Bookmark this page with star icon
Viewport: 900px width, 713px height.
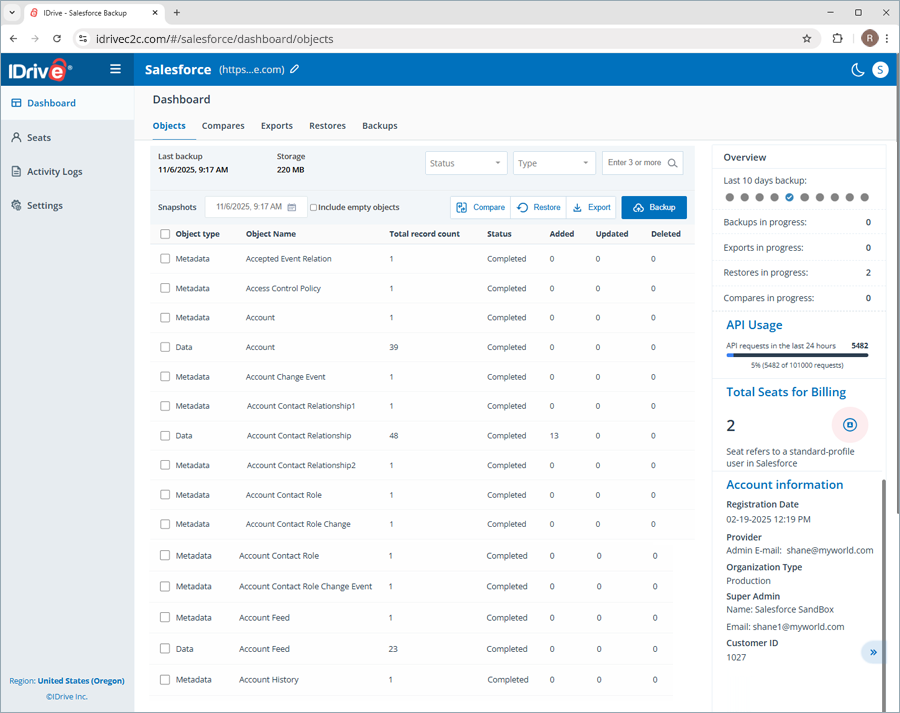(806, 38)
